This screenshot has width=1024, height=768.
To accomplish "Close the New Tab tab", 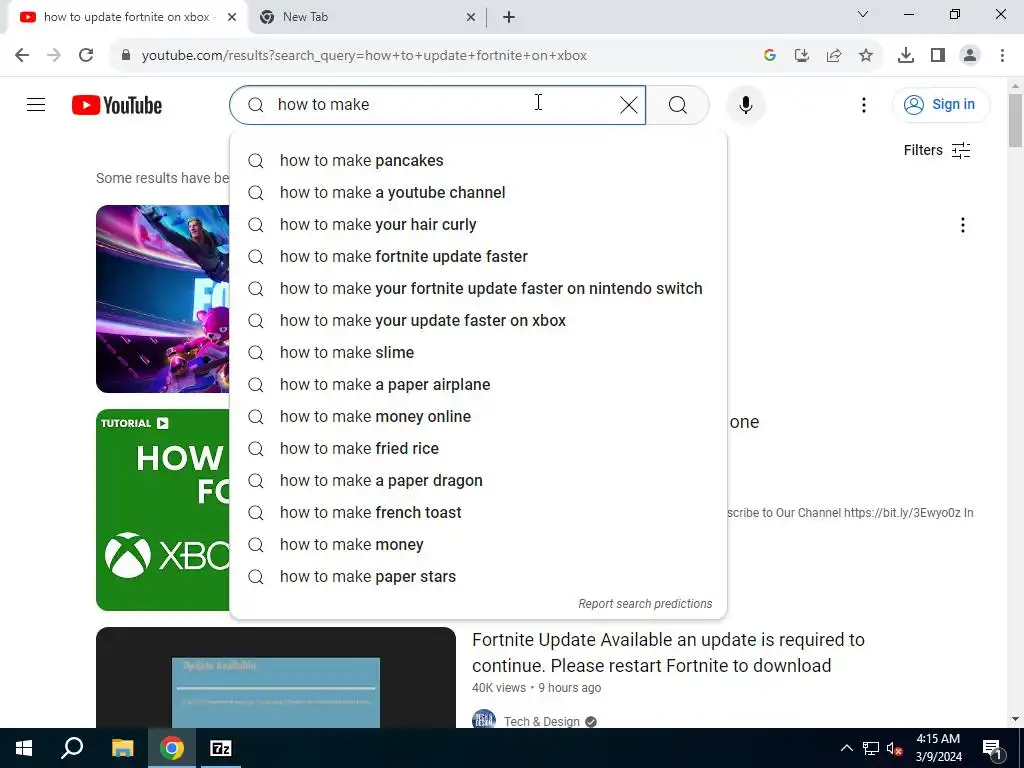I will coord(470,17).
